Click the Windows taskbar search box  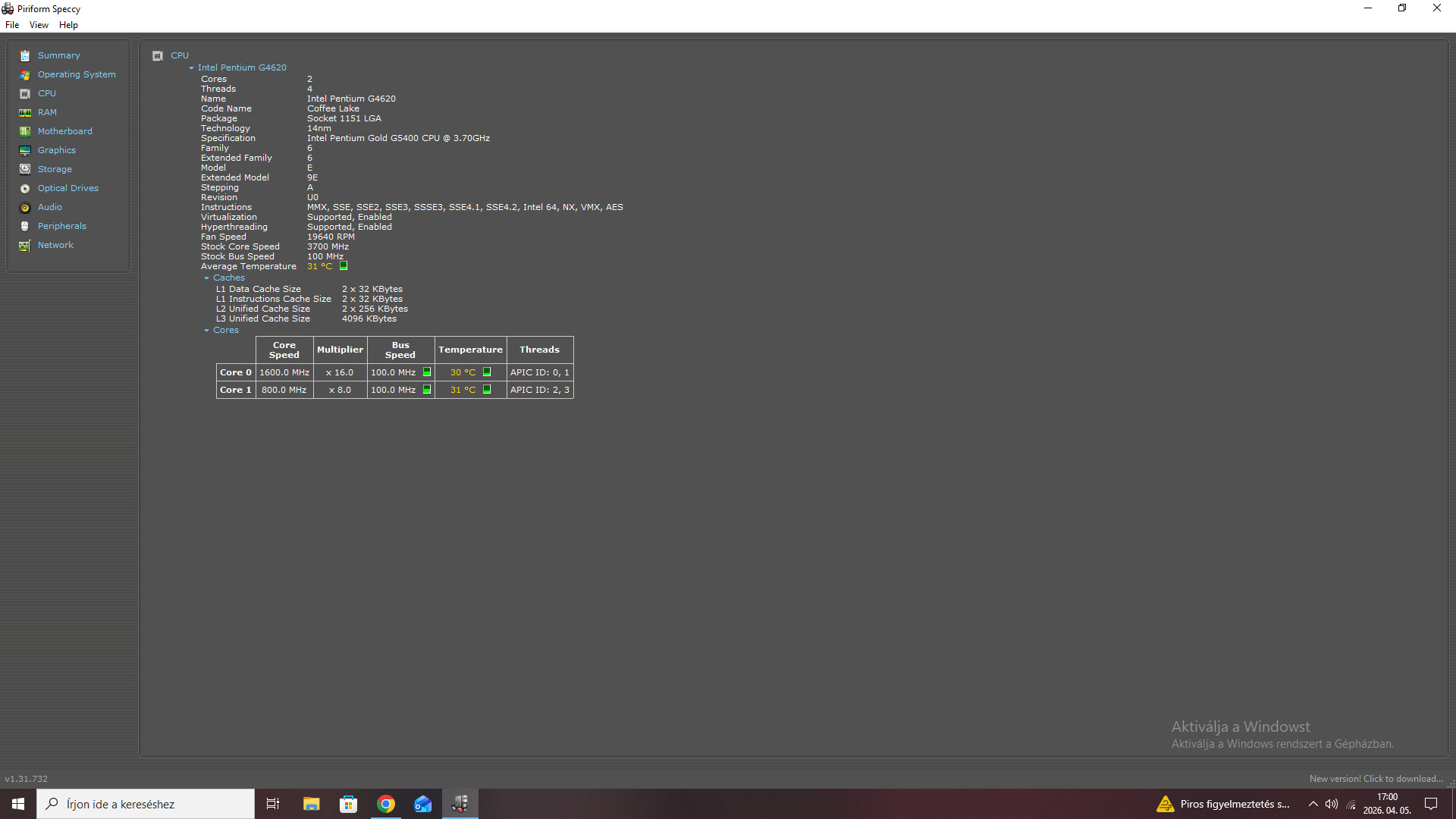(146, 804)
